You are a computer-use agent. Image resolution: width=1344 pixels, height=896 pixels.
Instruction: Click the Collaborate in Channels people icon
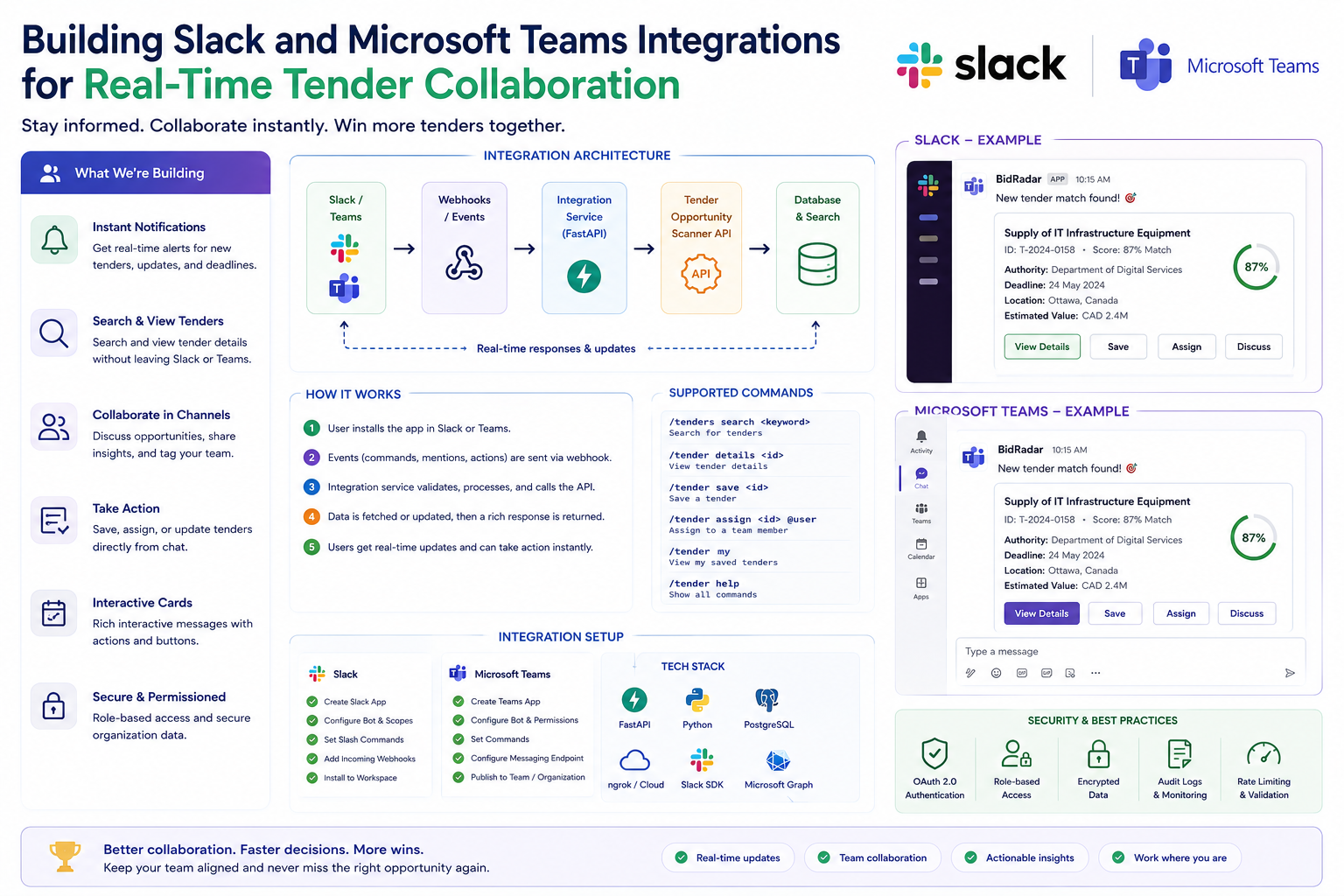point(54,427)
